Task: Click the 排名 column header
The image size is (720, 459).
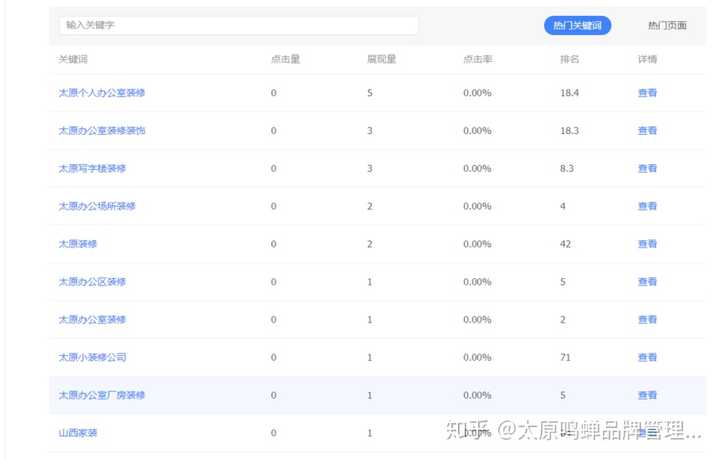Action: click(x=569, y=59)
